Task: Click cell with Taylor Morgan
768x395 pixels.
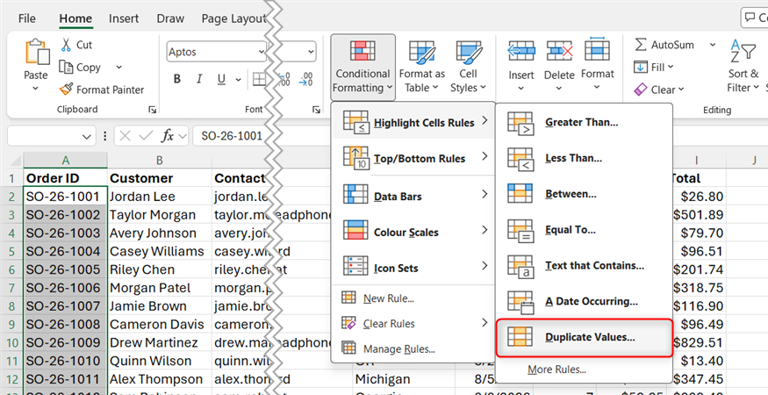Action: [160, 215]
